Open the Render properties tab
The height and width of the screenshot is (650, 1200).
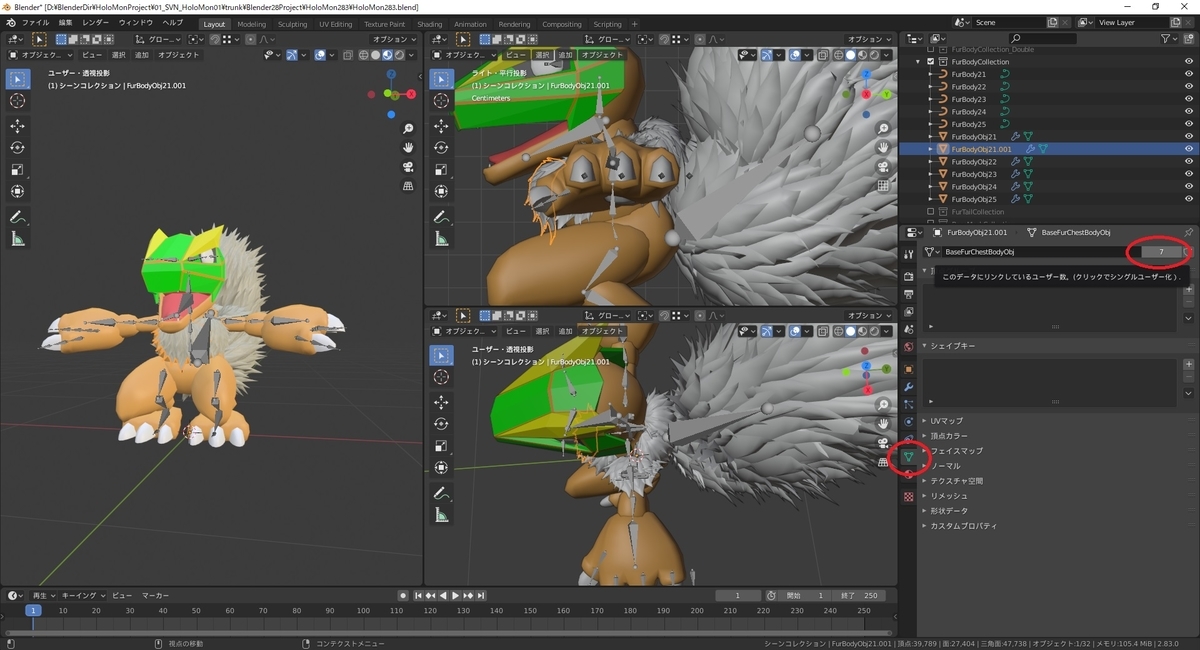pyautogui.click(x=908, y=277)
